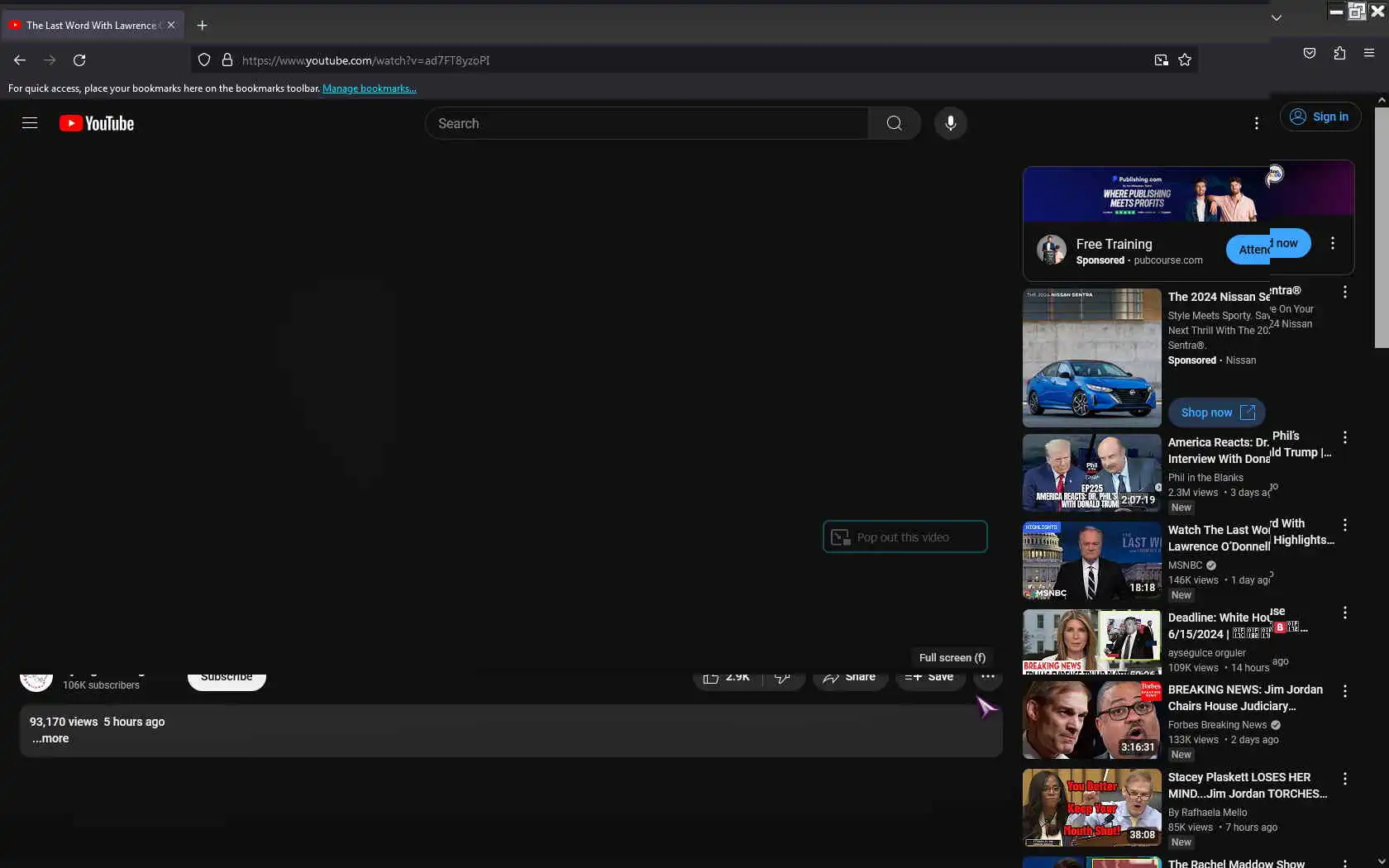The image size is (1389, 868).
Task: Save video to playlist
Action: tap(930, 677)
